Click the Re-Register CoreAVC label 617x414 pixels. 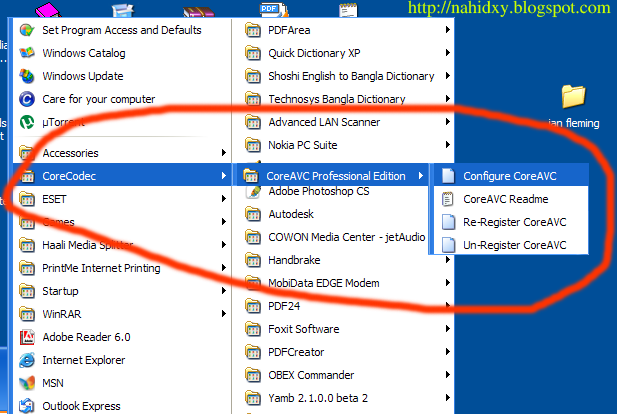(x=515, y=222)
